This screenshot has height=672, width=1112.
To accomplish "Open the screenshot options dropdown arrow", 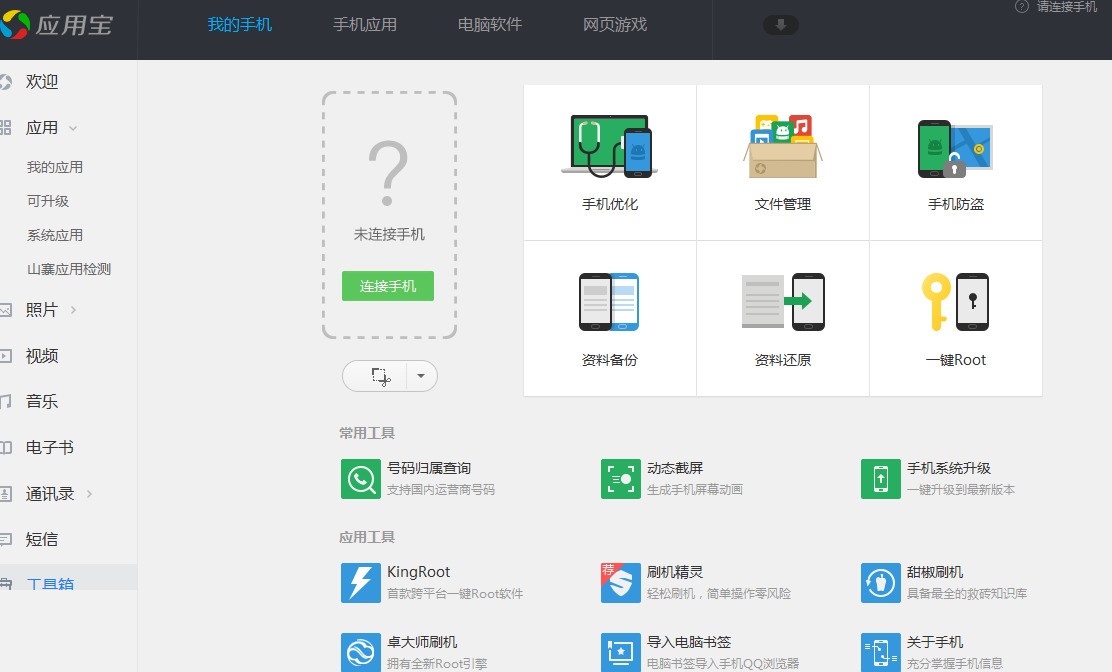I will point(421,376).
